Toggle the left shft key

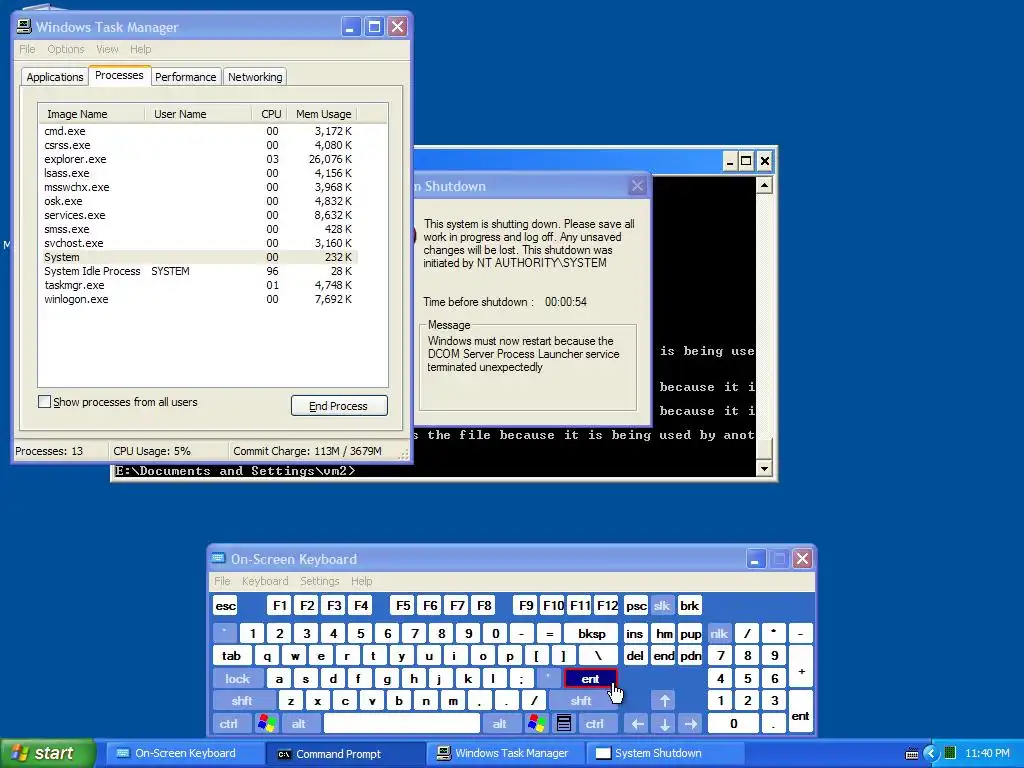(242, 701)
